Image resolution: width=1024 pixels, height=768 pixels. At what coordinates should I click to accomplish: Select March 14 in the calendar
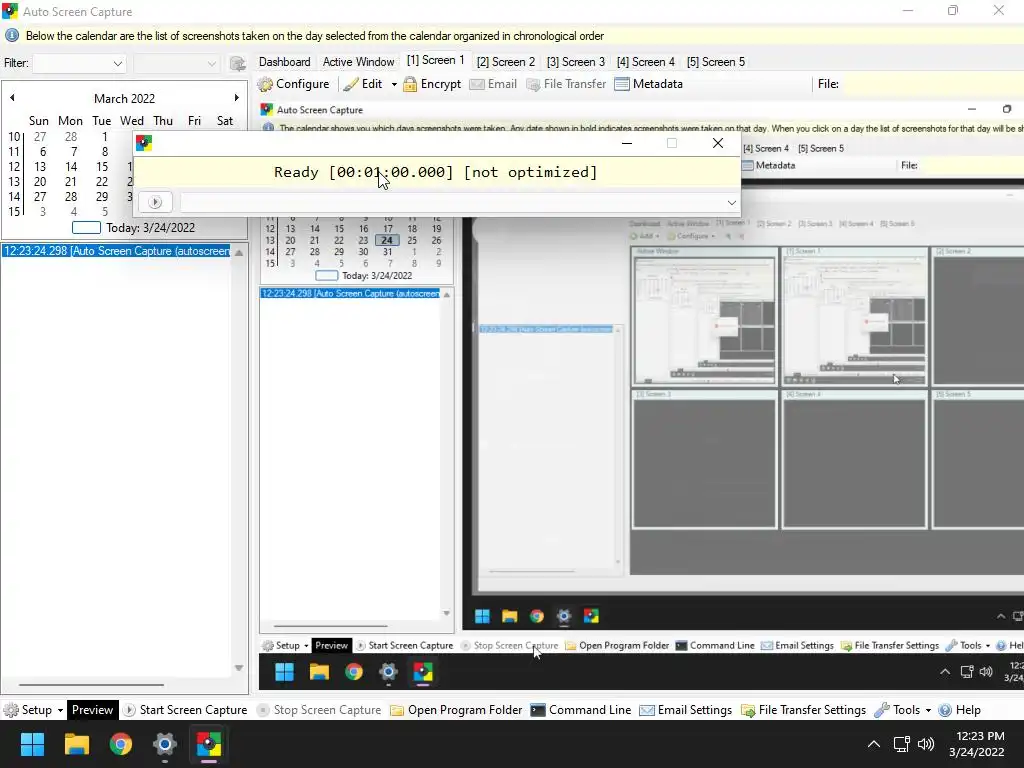coord(71,167)
